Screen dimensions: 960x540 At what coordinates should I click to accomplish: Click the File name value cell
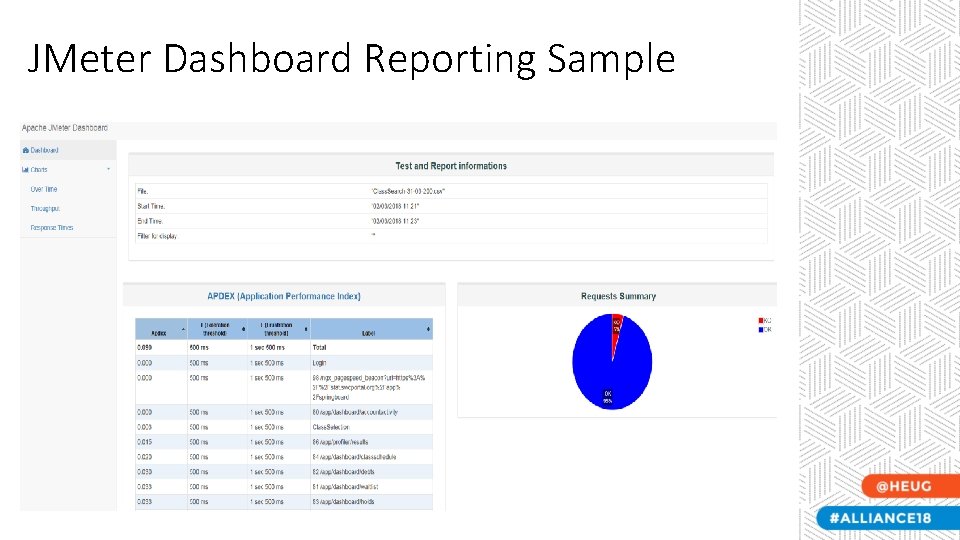408,192
